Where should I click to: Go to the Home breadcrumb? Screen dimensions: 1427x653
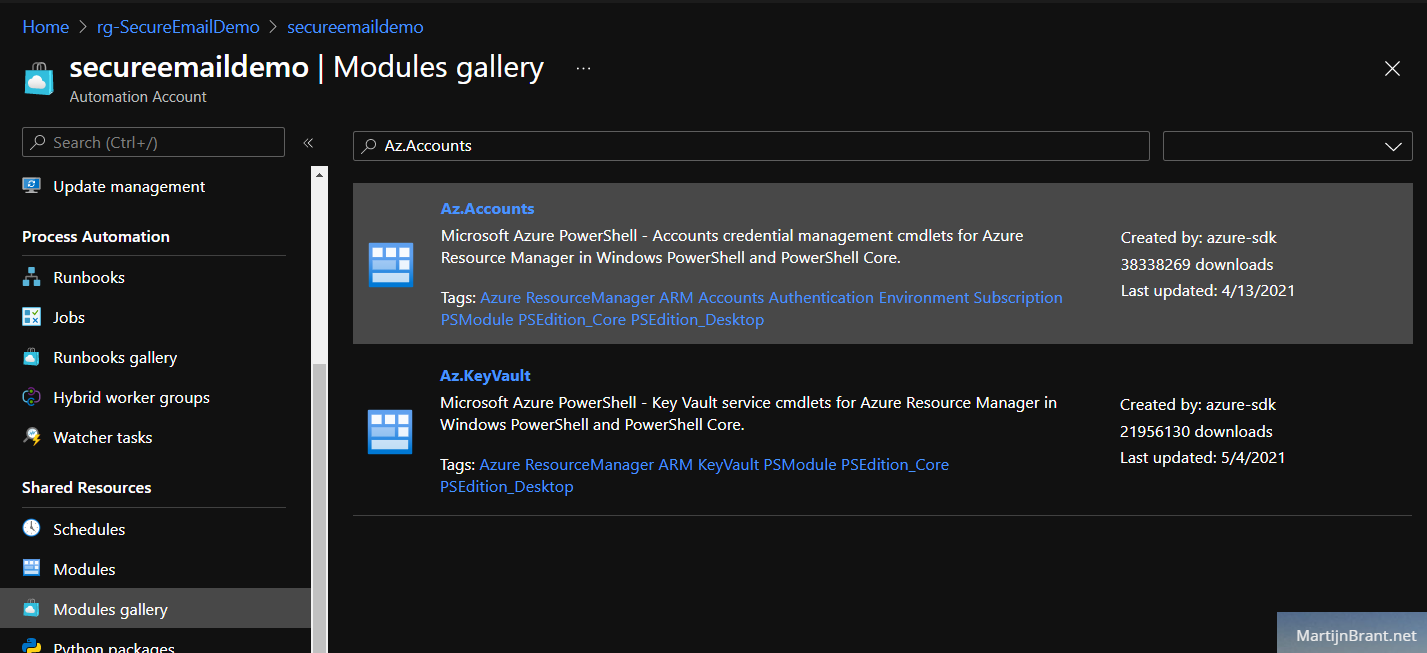coord(45,27)
